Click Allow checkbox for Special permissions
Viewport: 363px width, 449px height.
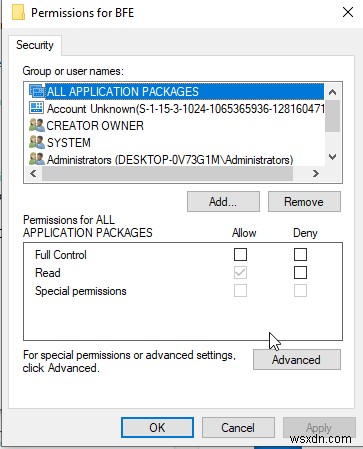[240, 291]
